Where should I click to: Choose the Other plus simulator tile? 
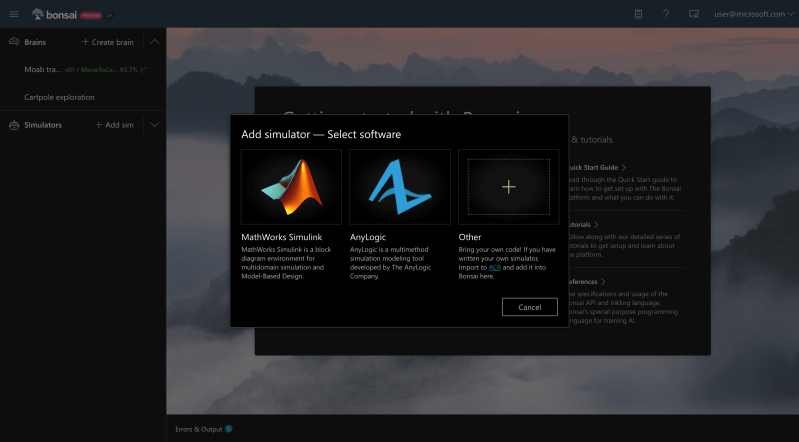click(x=509, y=187)
